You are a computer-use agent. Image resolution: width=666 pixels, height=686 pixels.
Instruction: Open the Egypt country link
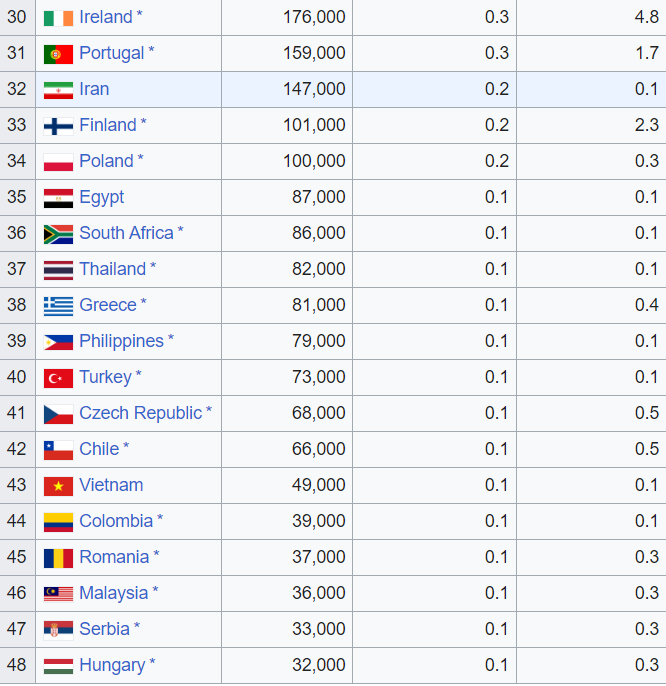pos(101,197)
